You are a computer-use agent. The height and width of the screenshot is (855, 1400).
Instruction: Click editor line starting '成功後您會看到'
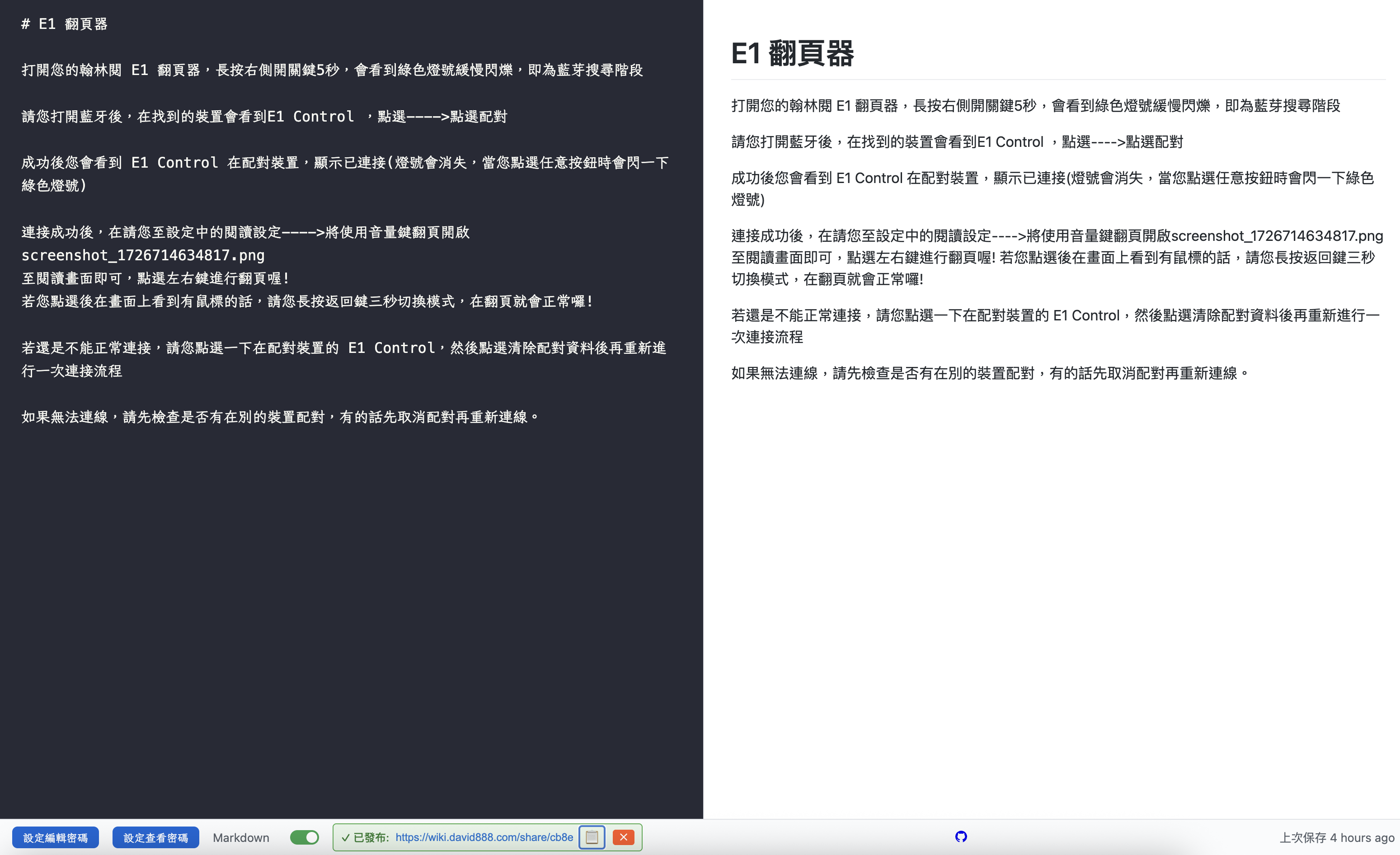click(345, 174)
